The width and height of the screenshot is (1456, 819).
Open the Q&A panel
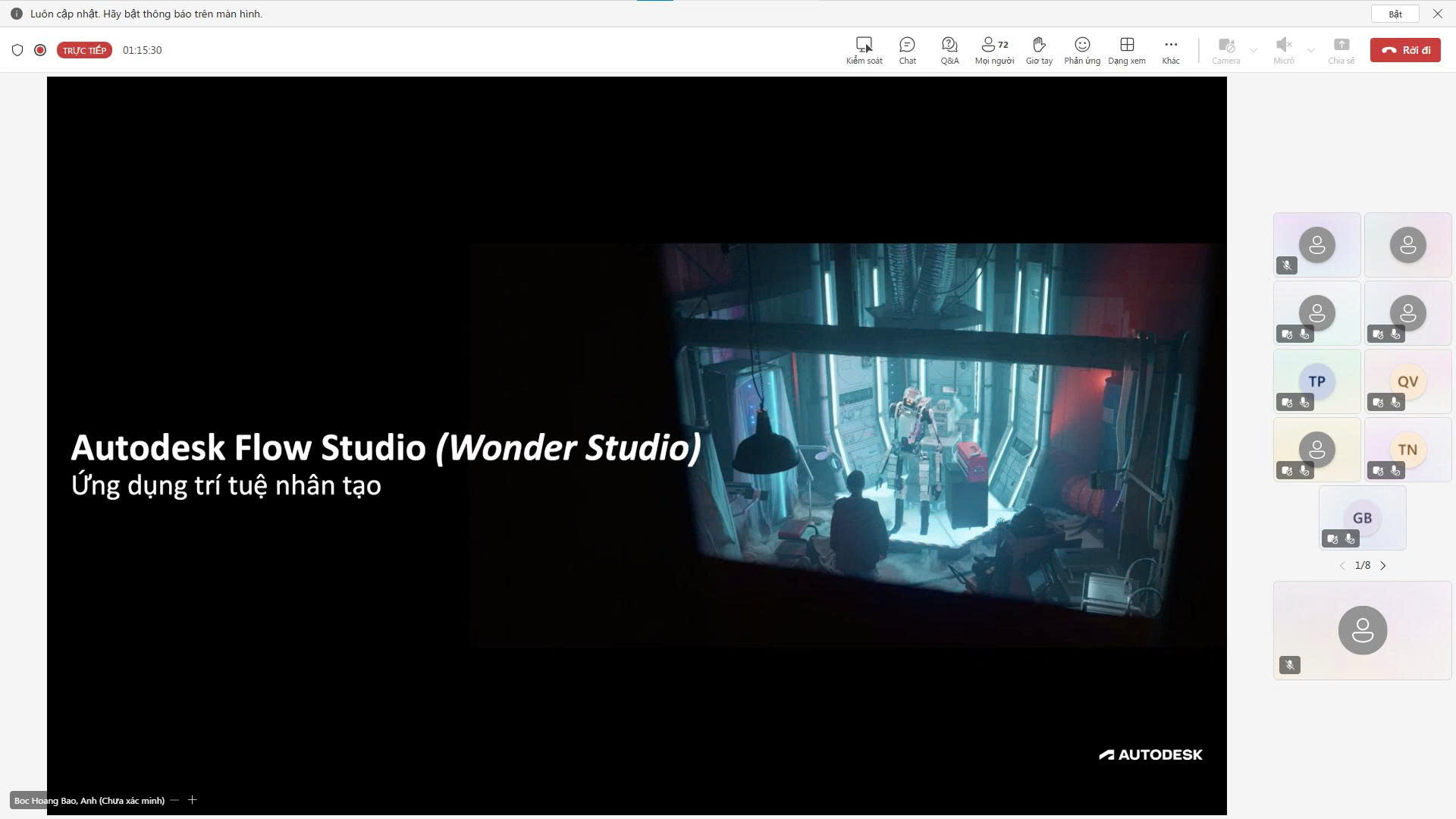point(949,50)
